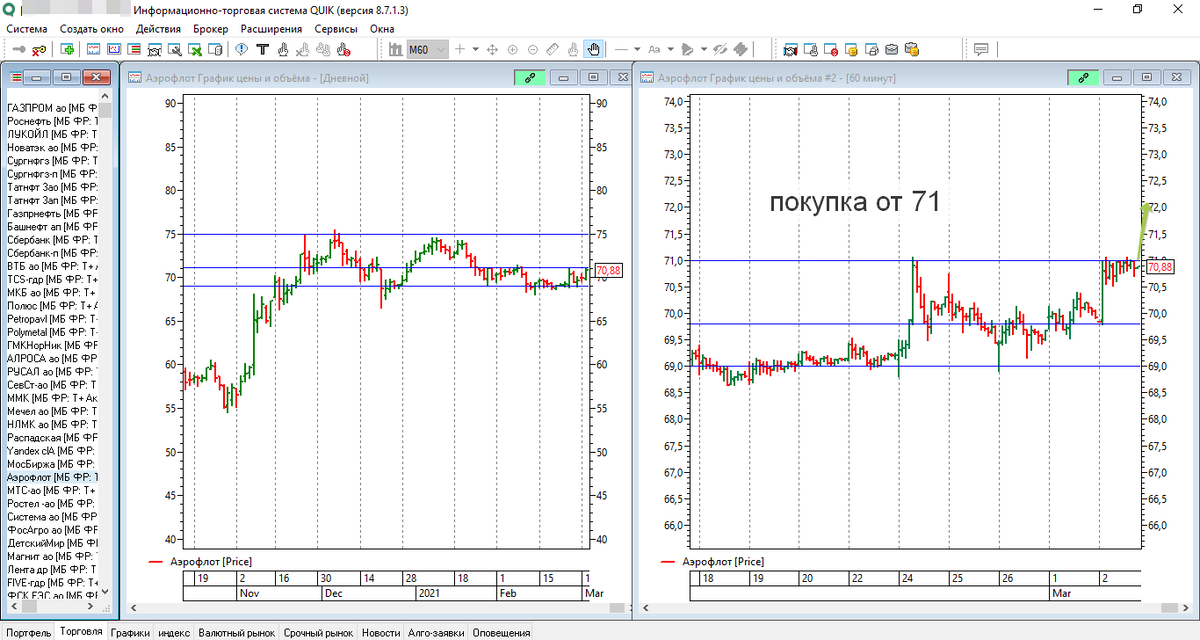
Task: Click the four-arrow move icon
Action: tap(491, 49)
